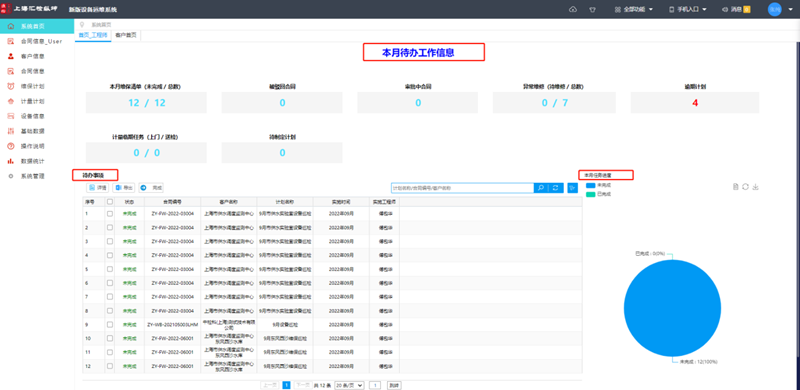Viewport: 800px width, 390px height.
Task: Click the chart refresh circular icon
Action: [x=745, y=187]
